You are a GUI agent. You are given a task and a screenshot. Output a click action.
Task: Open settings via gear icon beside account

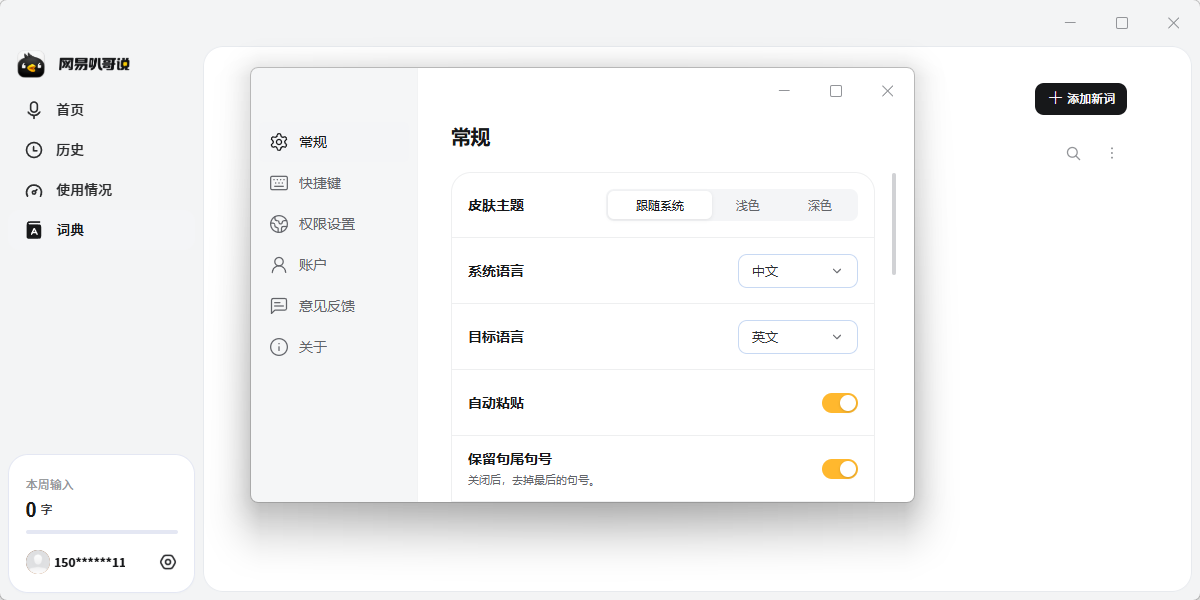168,562
